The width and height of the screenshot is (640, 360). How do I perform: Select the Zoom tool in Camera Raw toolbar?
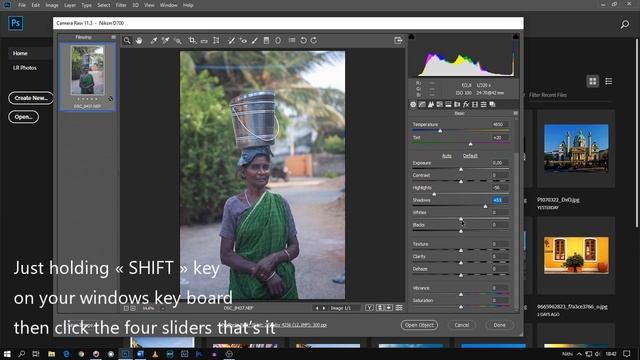127,40
